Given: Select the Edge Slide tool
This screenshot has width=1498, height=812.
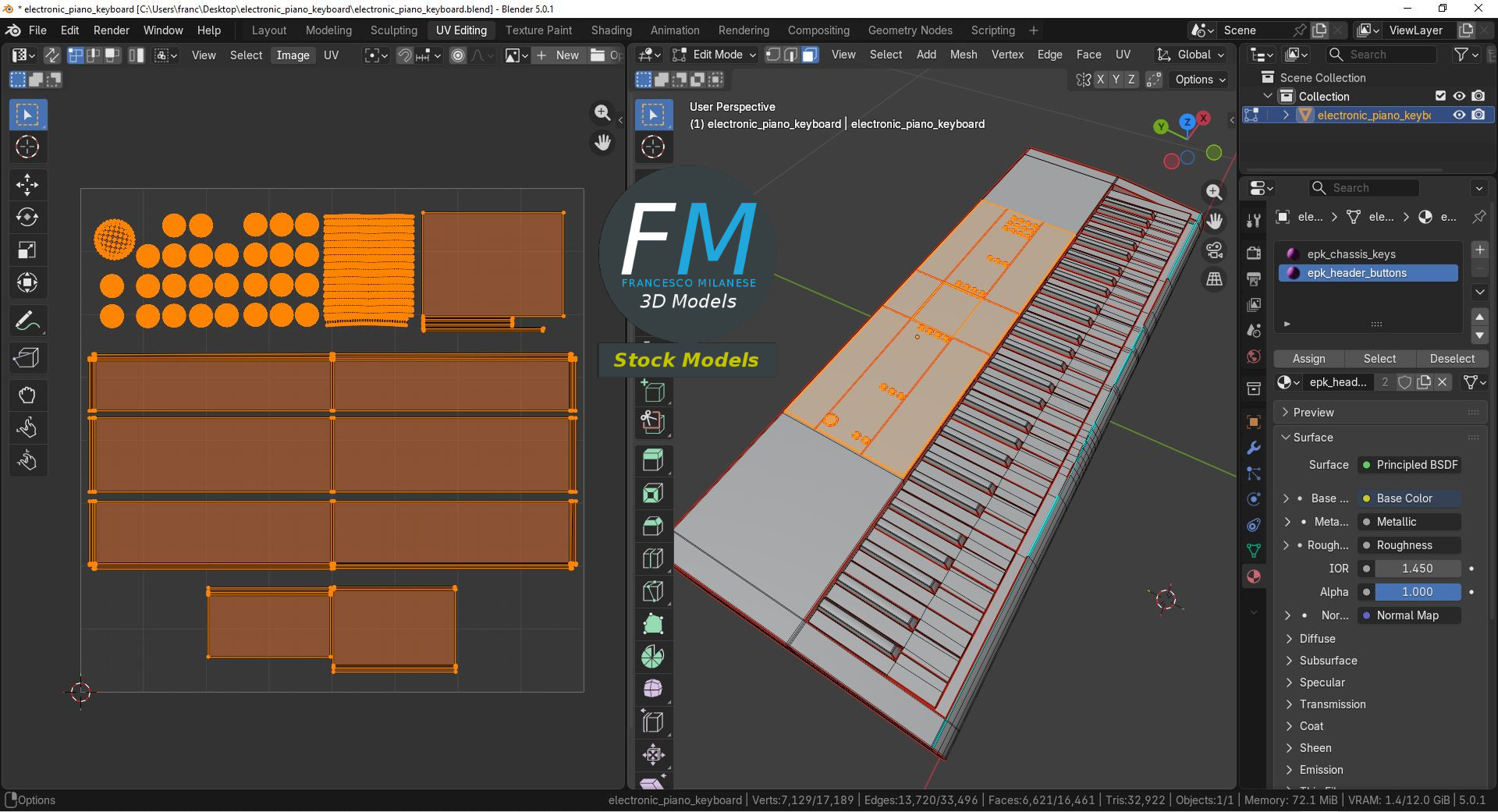Looking at the screenshot, I should pyautogui.click(x=653, y=722).
